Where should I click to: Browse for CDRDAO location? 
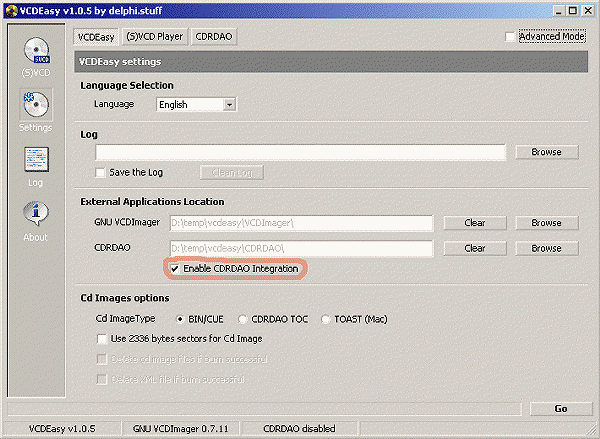pyautogui.click(x=546, y=248)
